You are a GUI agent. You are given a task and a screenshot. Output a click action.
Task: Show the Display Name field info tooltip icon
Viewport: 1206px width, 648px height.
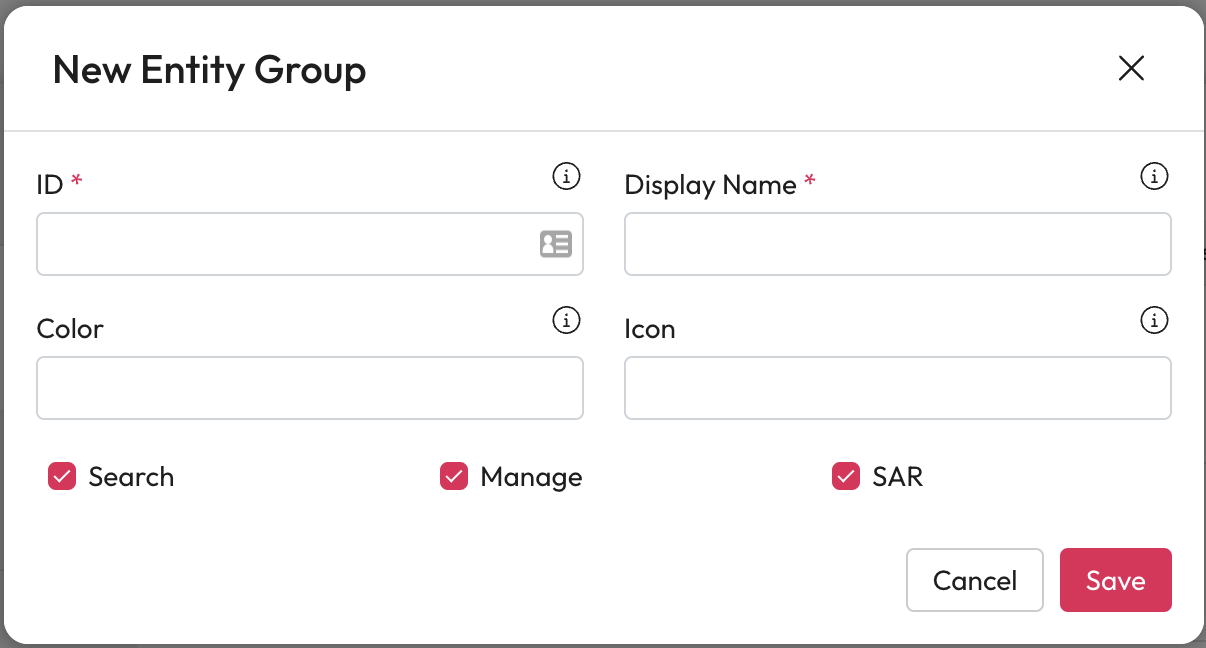(1154, 177)
